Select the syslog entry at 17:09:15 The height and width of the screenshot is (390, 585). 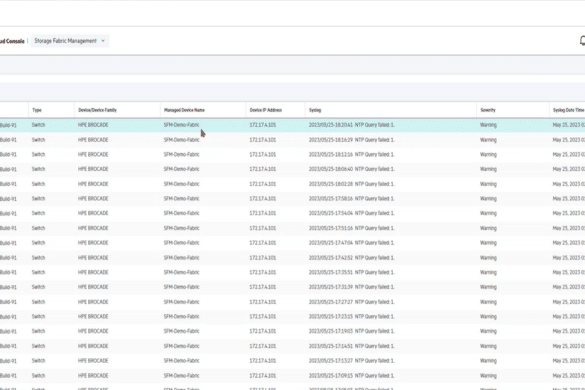(x=292, y=375)
